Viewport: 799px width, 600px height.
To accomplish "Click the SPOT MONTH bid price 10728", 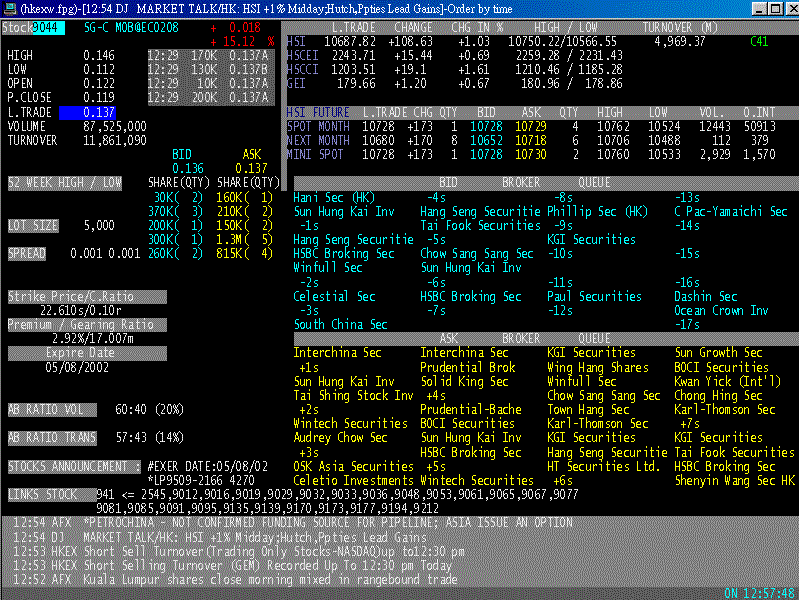I will 486,126.
